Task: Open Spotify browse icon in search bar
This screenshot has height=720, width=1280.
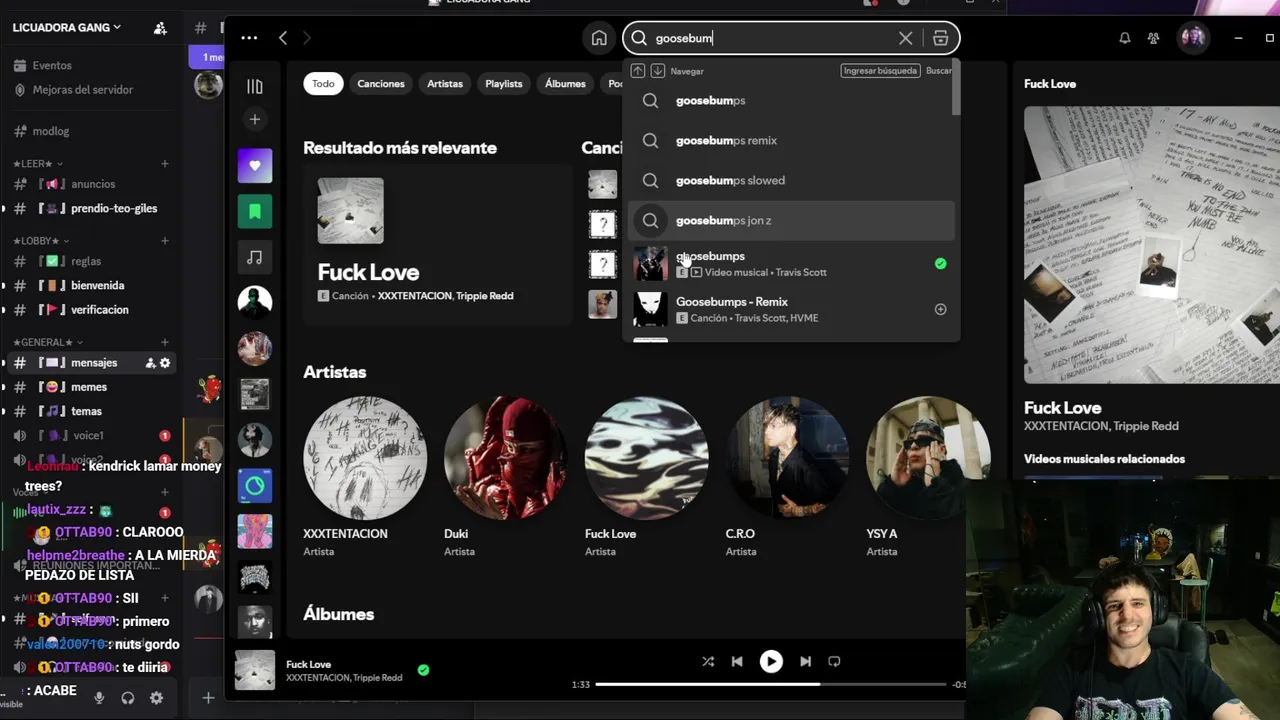Action: (940, 38)
